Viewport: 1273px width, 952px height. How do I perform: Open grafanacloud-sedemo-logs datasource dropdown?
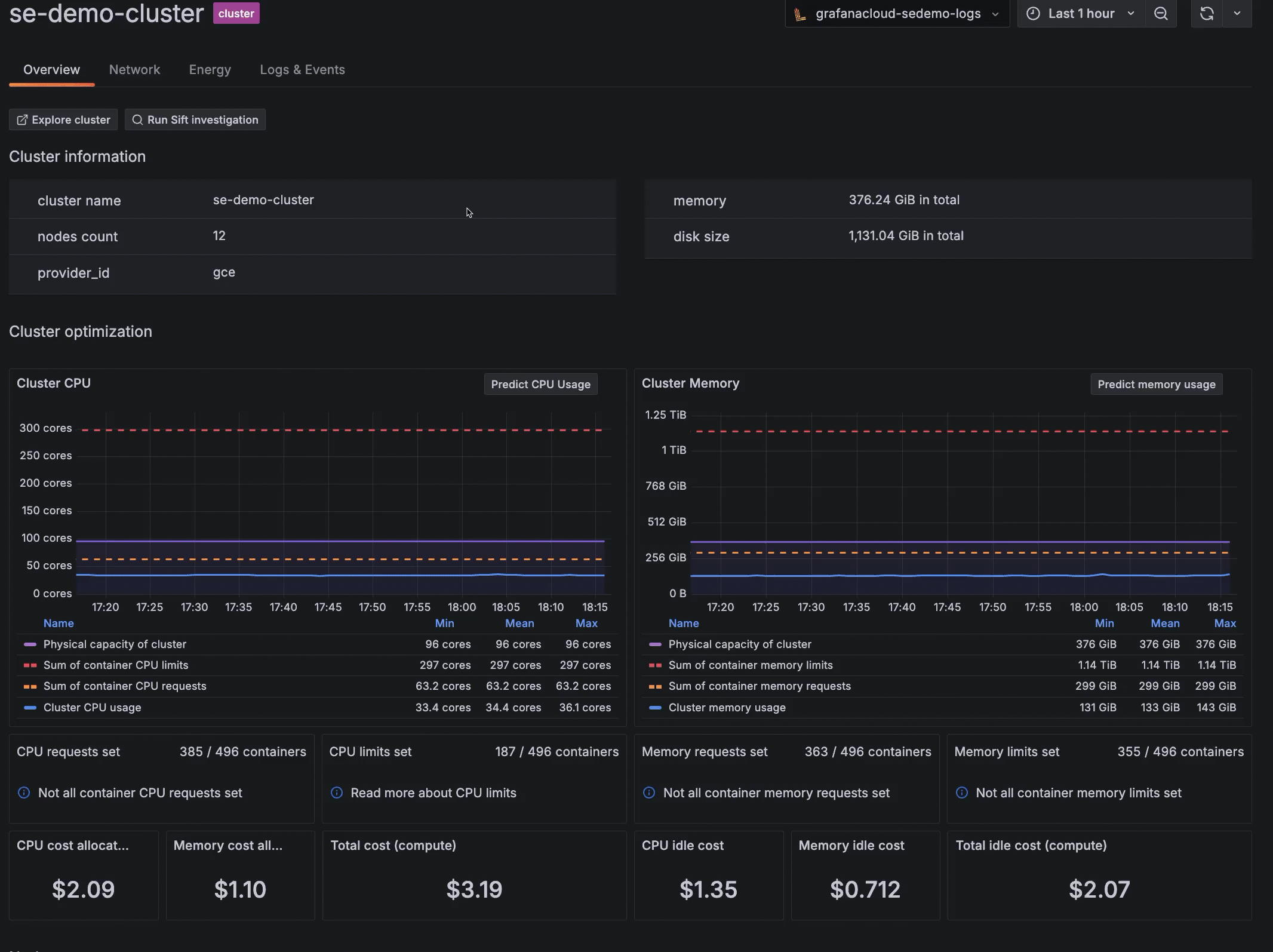[x=897, y=14]
